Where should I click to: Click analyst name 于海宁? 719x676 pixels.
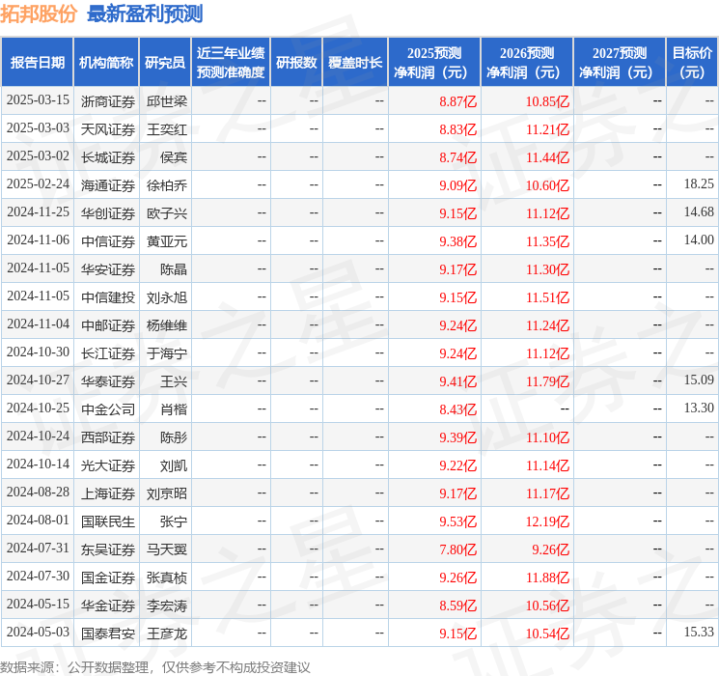click(x=166, y=353)
